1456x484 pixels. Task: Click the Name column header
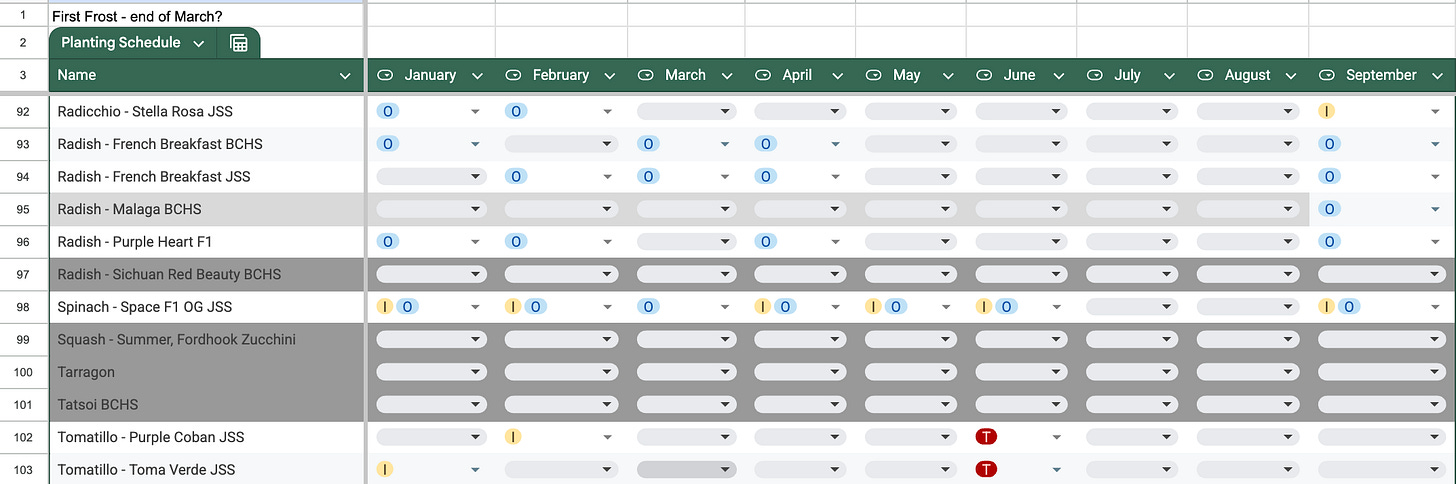coord(207,75)
